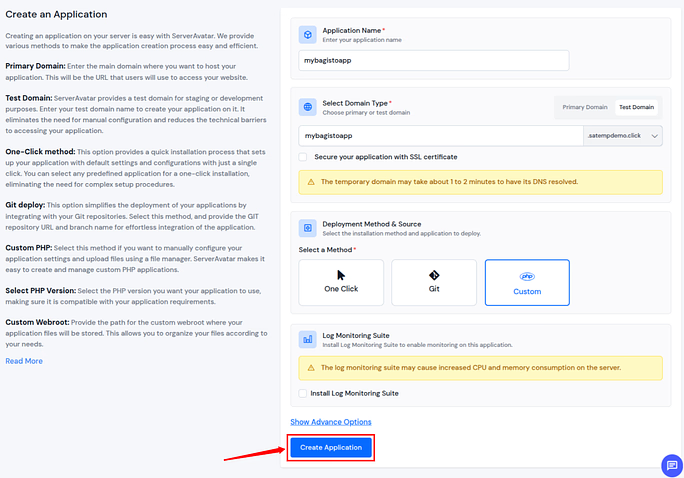Viewport: 684px width, 478px height.
Task: Click the Create an Application heading
Action: 56,14
